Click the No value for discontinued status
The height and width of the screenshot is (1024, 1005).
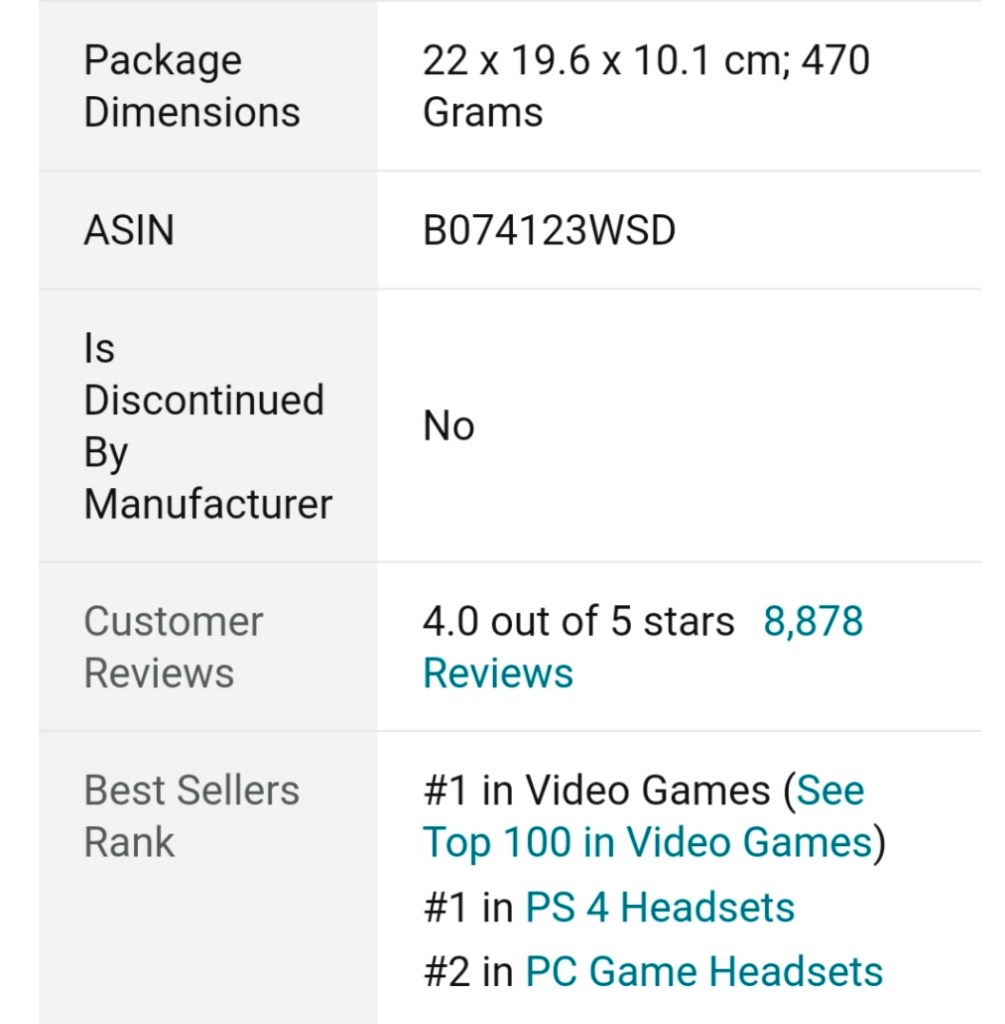[x=448, y=427]
